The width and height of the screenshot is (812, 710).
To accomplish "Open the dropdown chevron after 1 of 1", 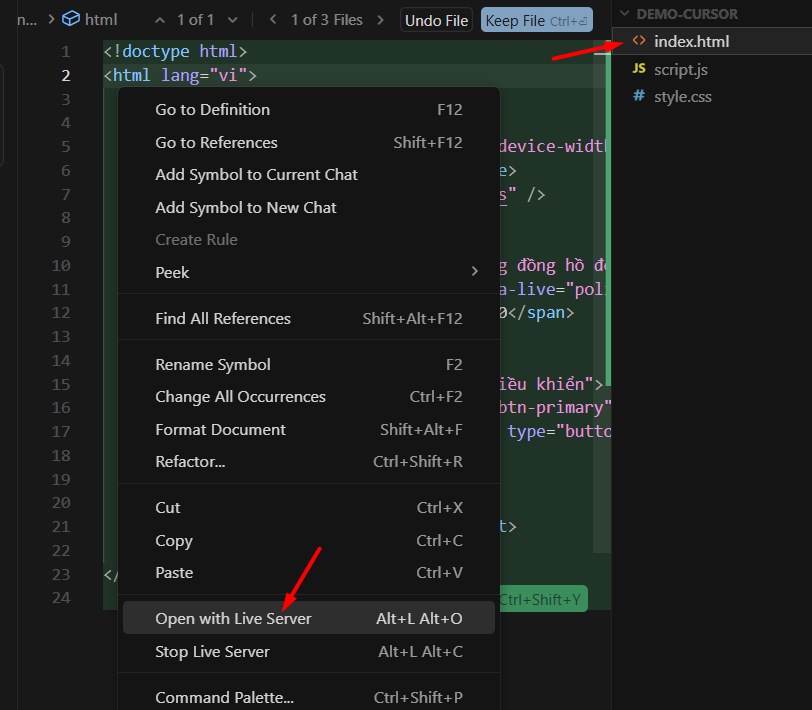I will (231, 18).
